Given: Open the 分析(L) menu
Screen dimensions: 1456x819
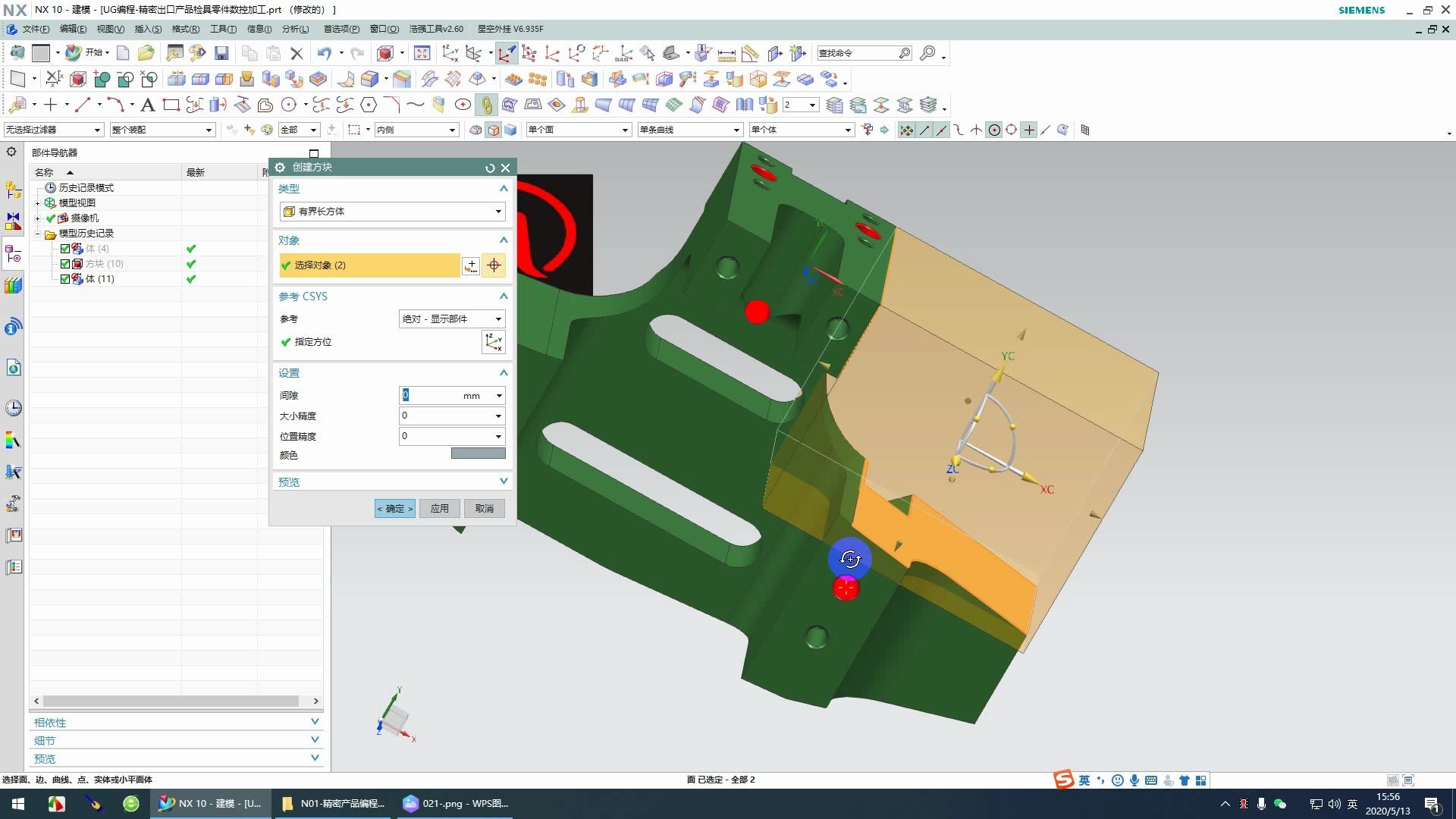Looking at the screenshot, I should (295, 29).
